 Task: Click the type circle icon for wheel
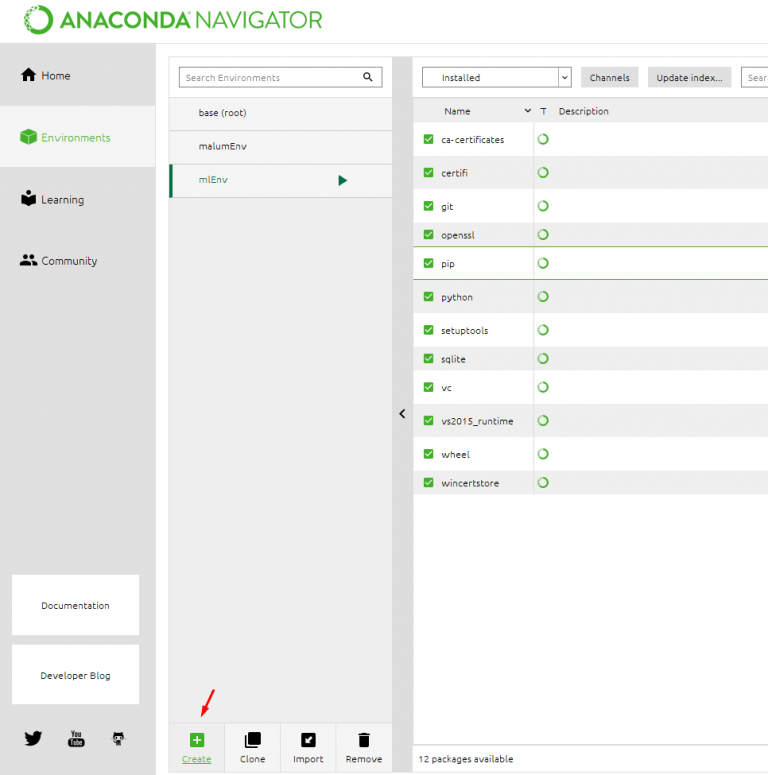[x=543, y=454]
